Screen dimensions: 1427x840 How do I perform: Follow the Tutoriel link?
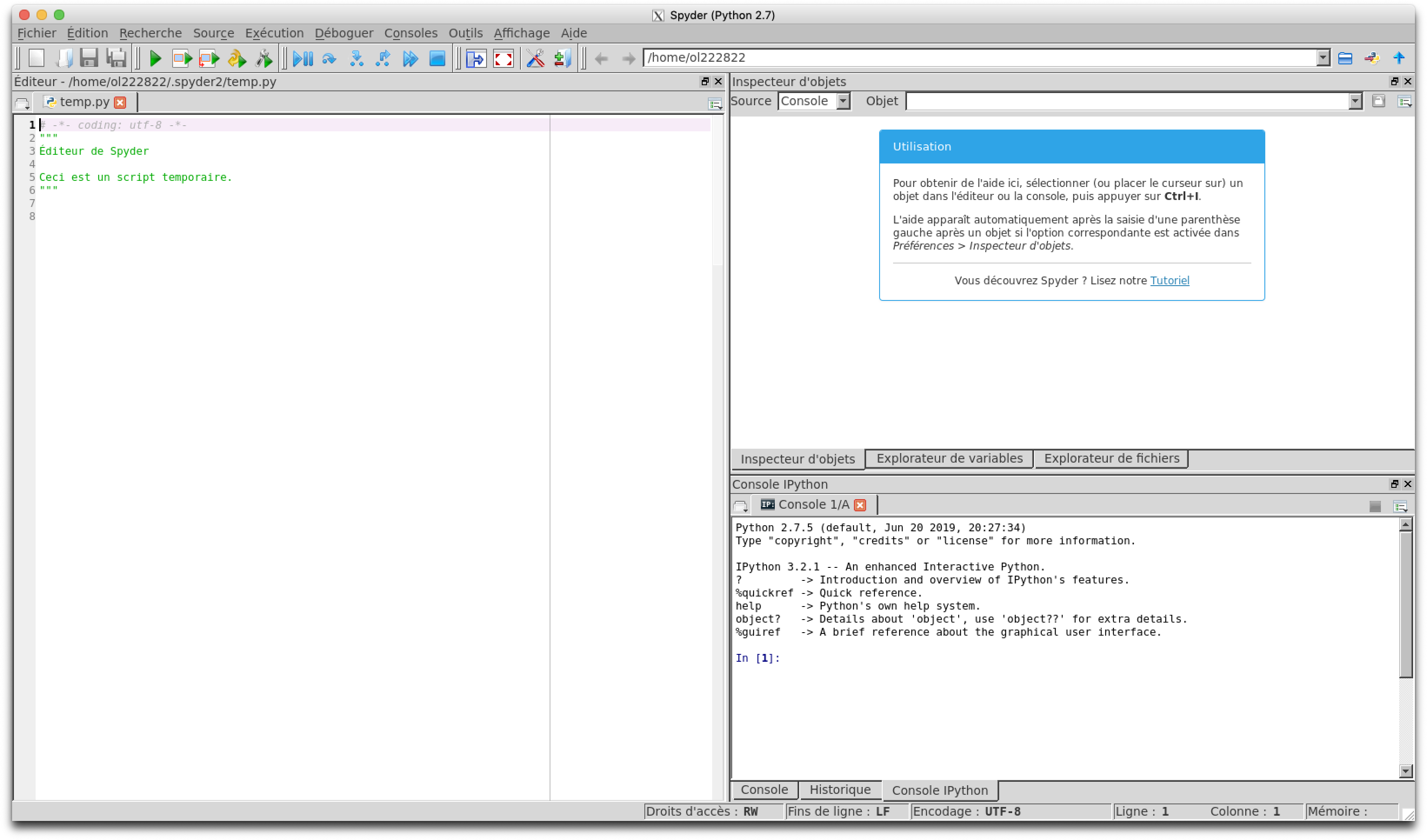(x=1169, y=281)
